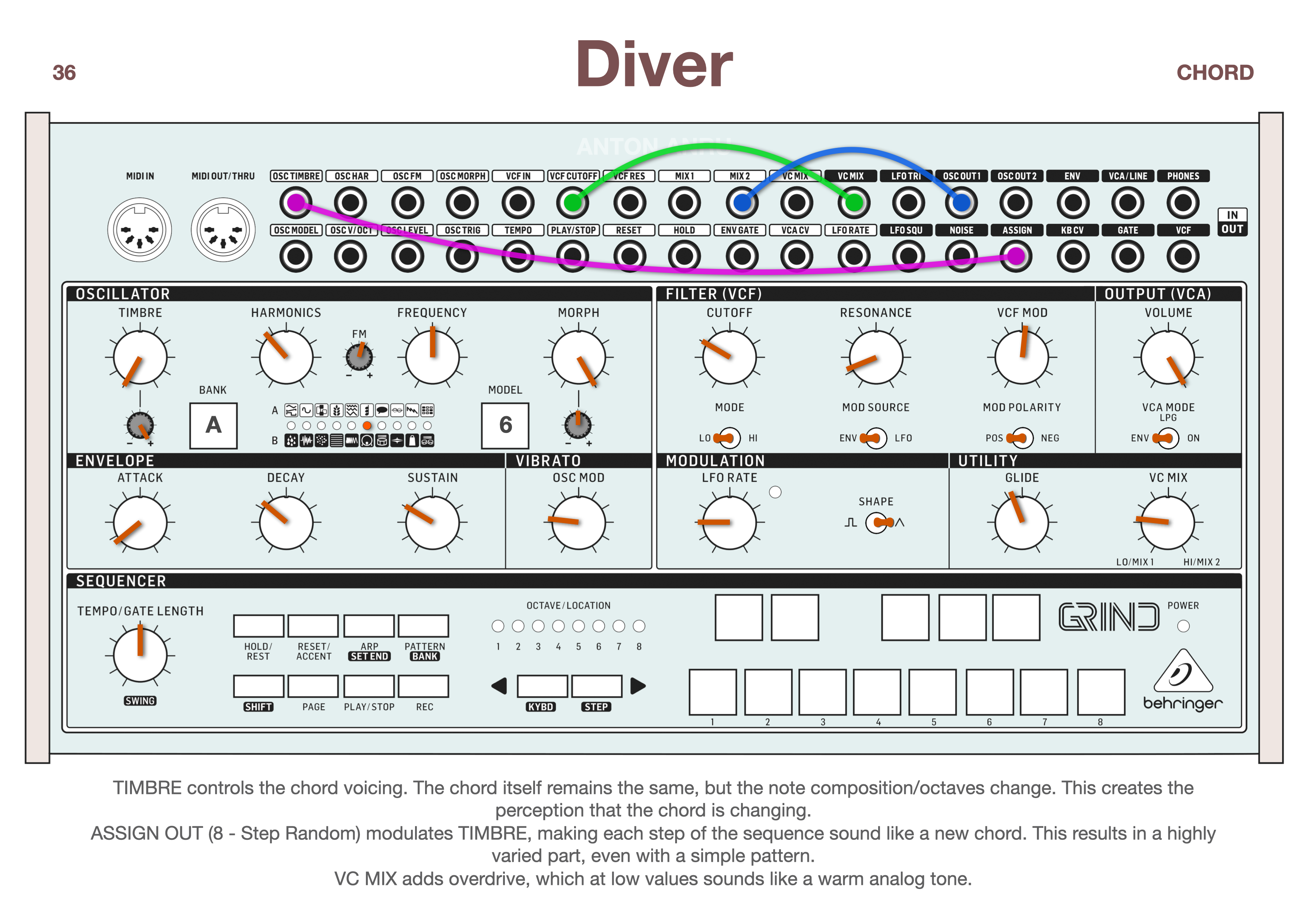The image size is (1307, 924).
Task: Select the snare drum model icon in bank B
Action: pos(383,441)
